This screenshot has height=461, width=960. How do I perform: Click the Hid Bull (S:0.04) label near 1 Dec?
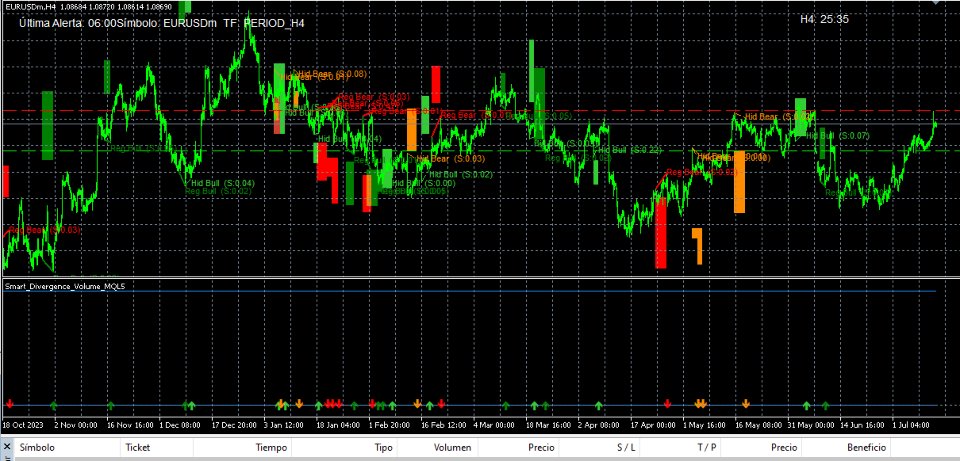pyautogui.click(x=222, y=183)
